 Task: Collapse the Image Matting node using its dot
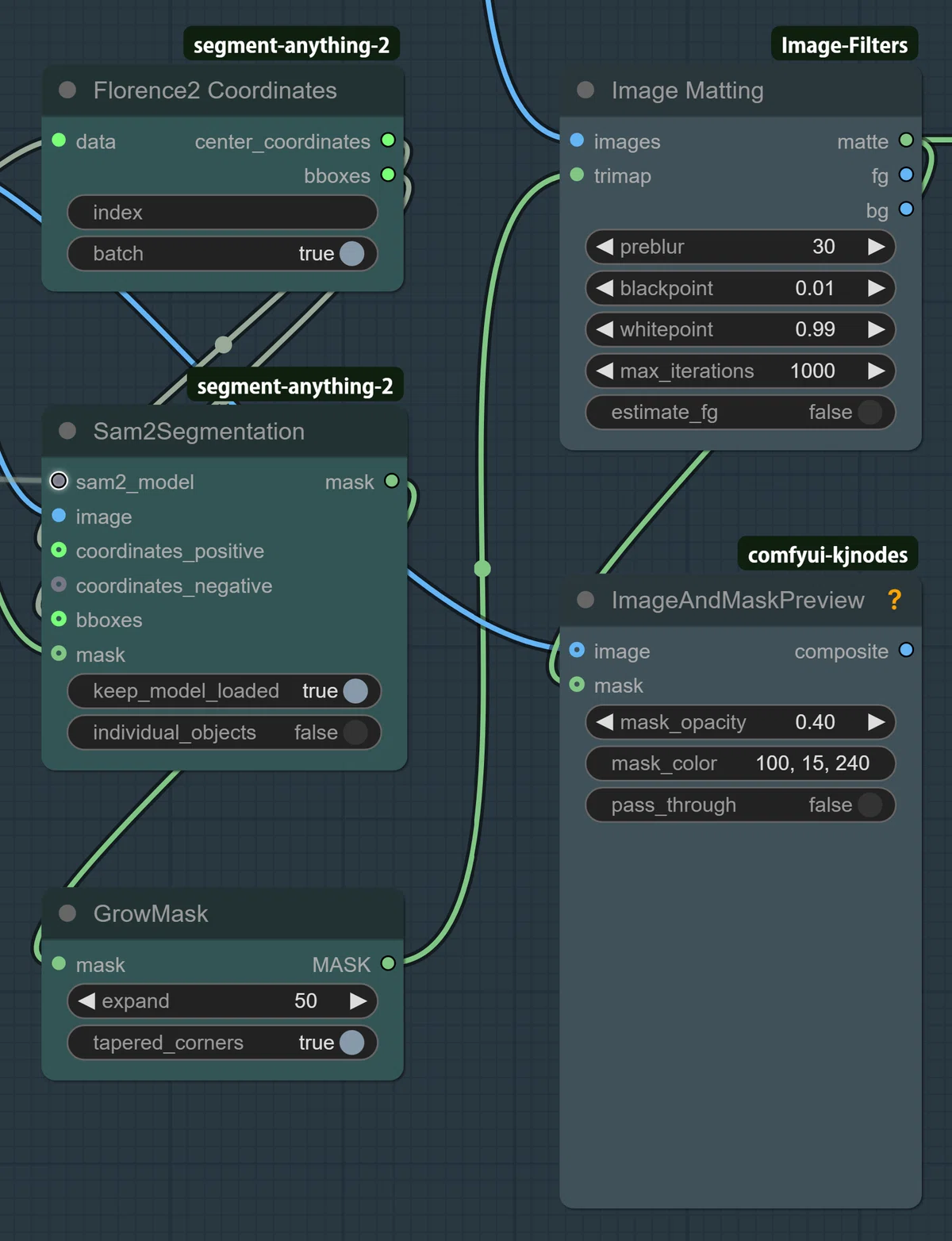tap(585, 90)
